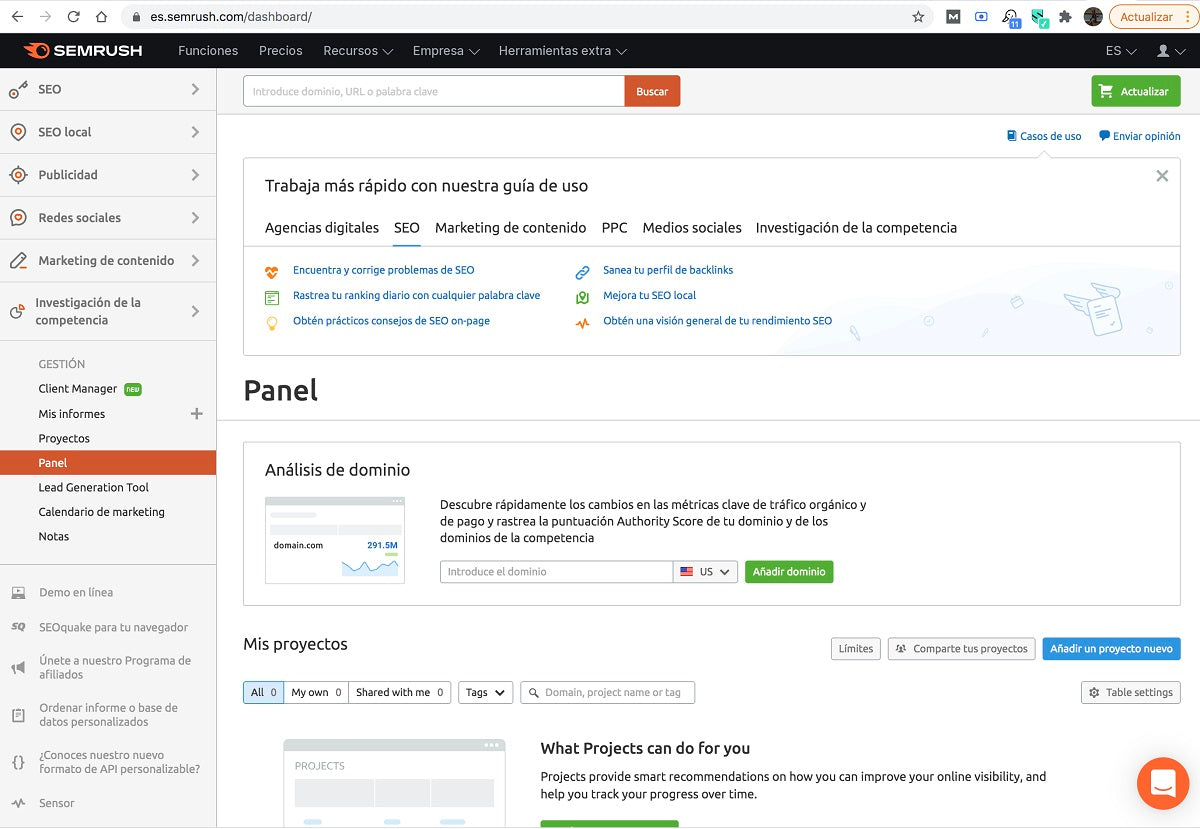The width and height of the screenshot is (1200, 829).
Task: Click the SEO local pin icon
Action: pyautogui.click(x=18, y=132)
